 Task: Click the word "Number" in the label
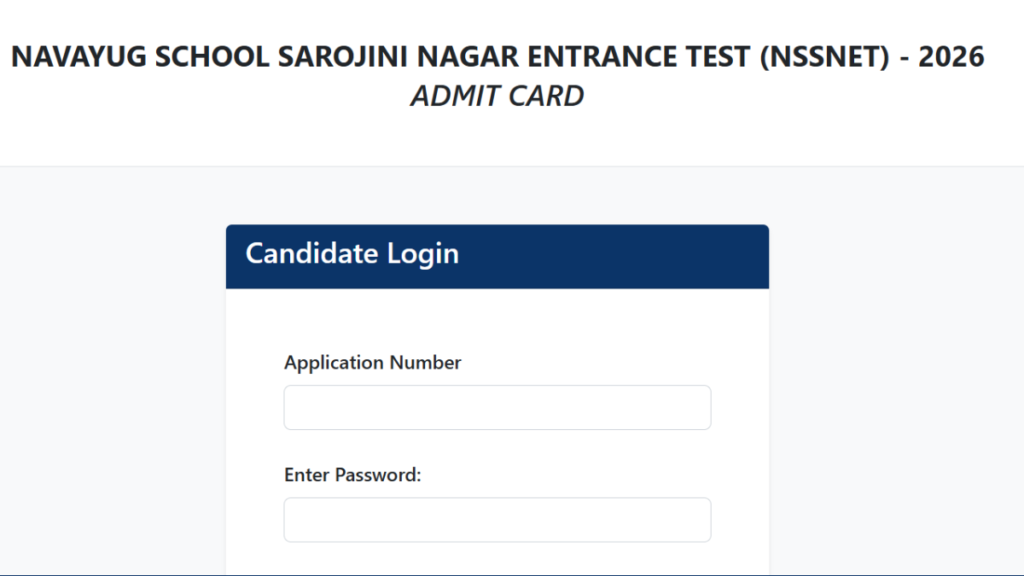pos(425,363)
